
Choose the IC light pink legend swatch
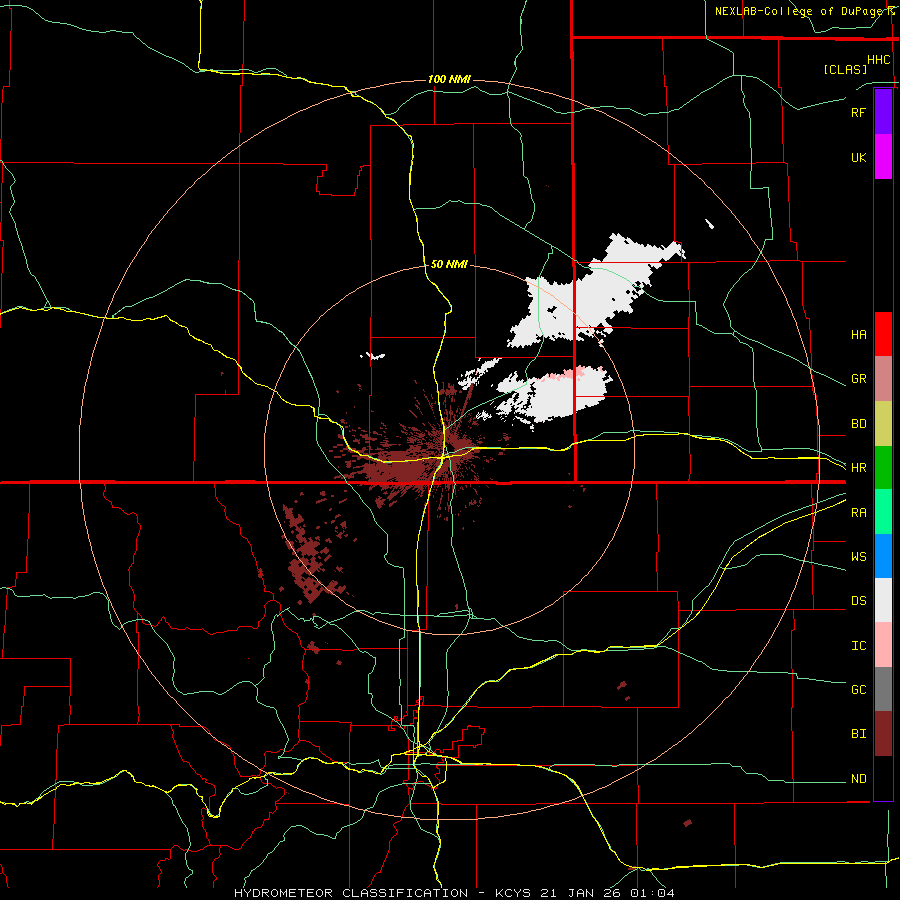(x=883, y=645)
